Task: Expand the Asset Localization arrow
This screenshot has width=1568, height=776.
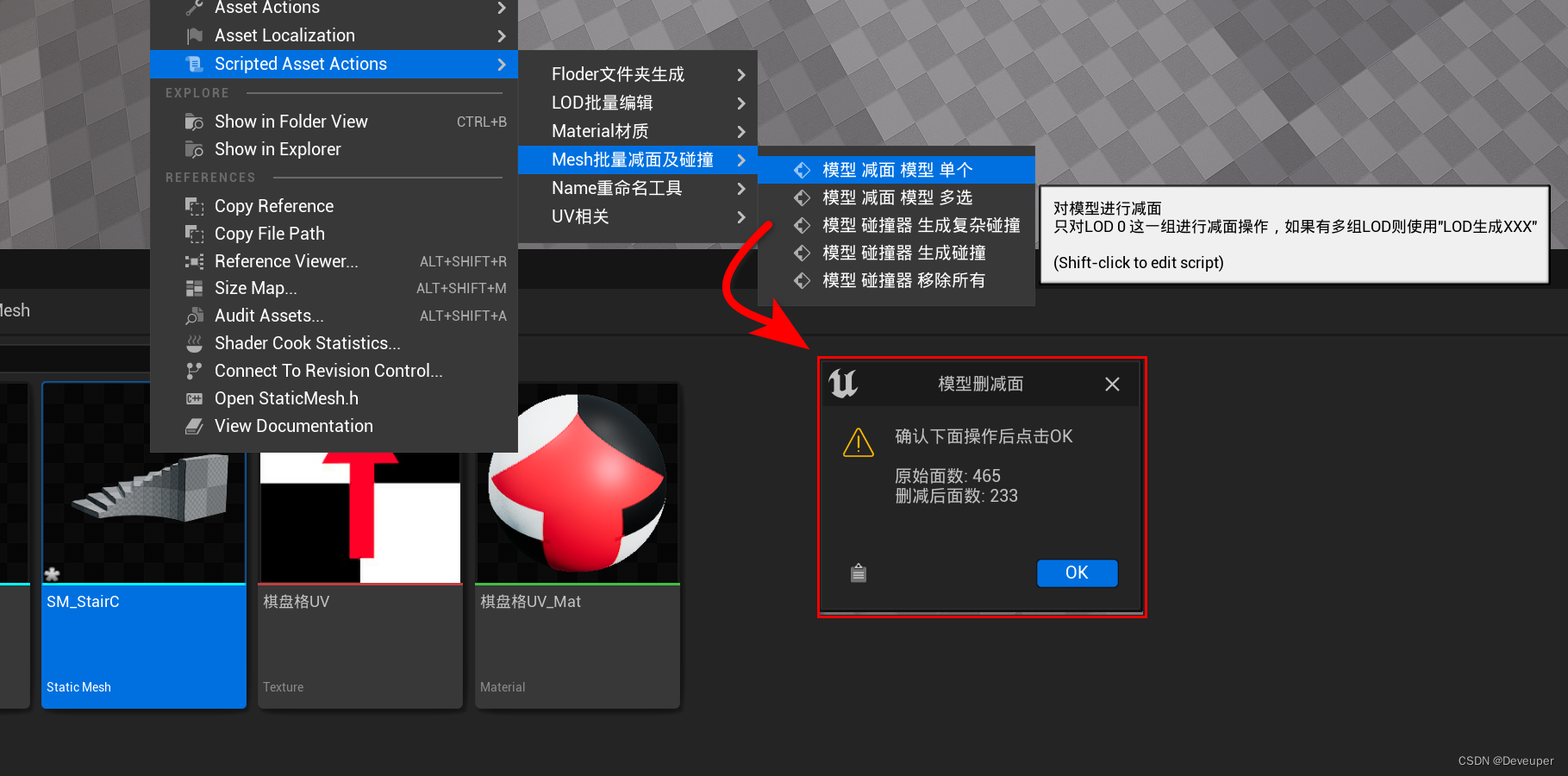Action: coord(502,36)
